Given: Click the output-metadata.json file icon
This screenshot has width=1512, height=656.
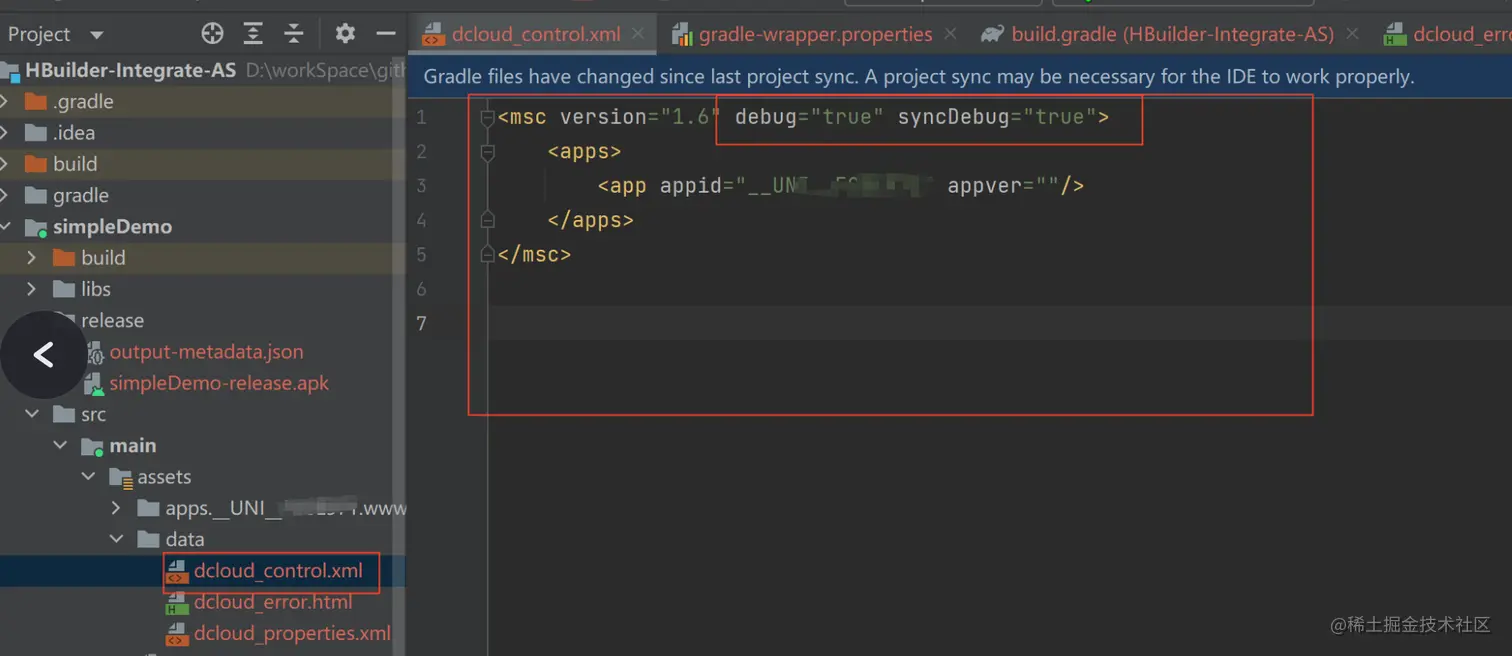Looking at the screenshot, I should coord(94,352).
